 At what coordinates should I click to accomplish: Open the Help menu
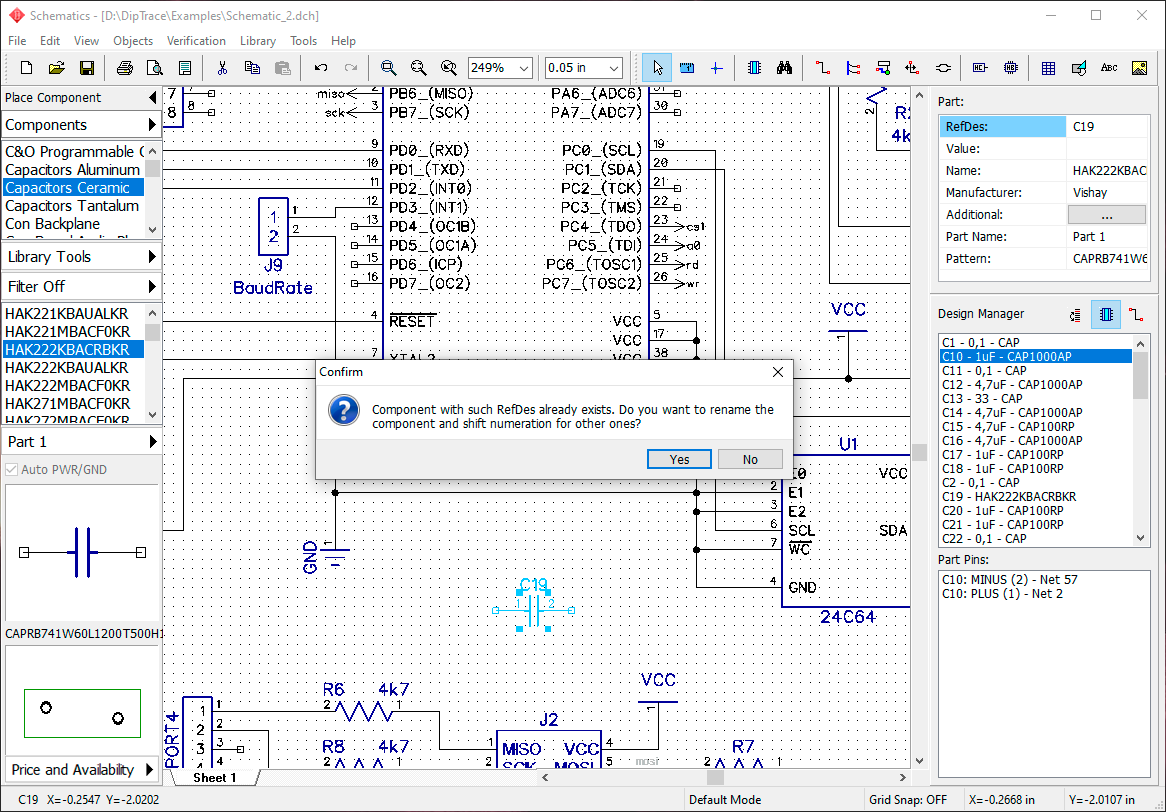pyautogui.click(x=343, y=41)
